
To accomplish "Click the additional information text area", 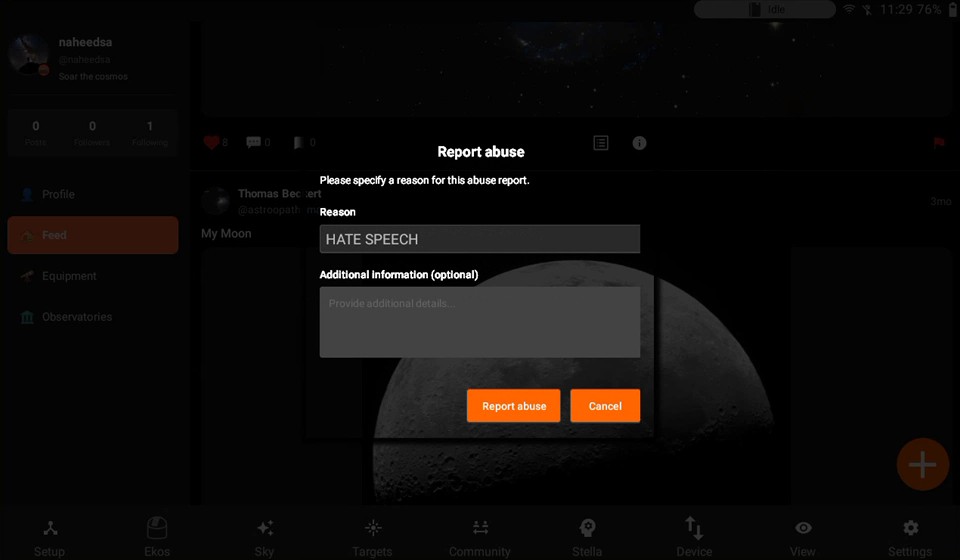I will [x=479, y=322].
